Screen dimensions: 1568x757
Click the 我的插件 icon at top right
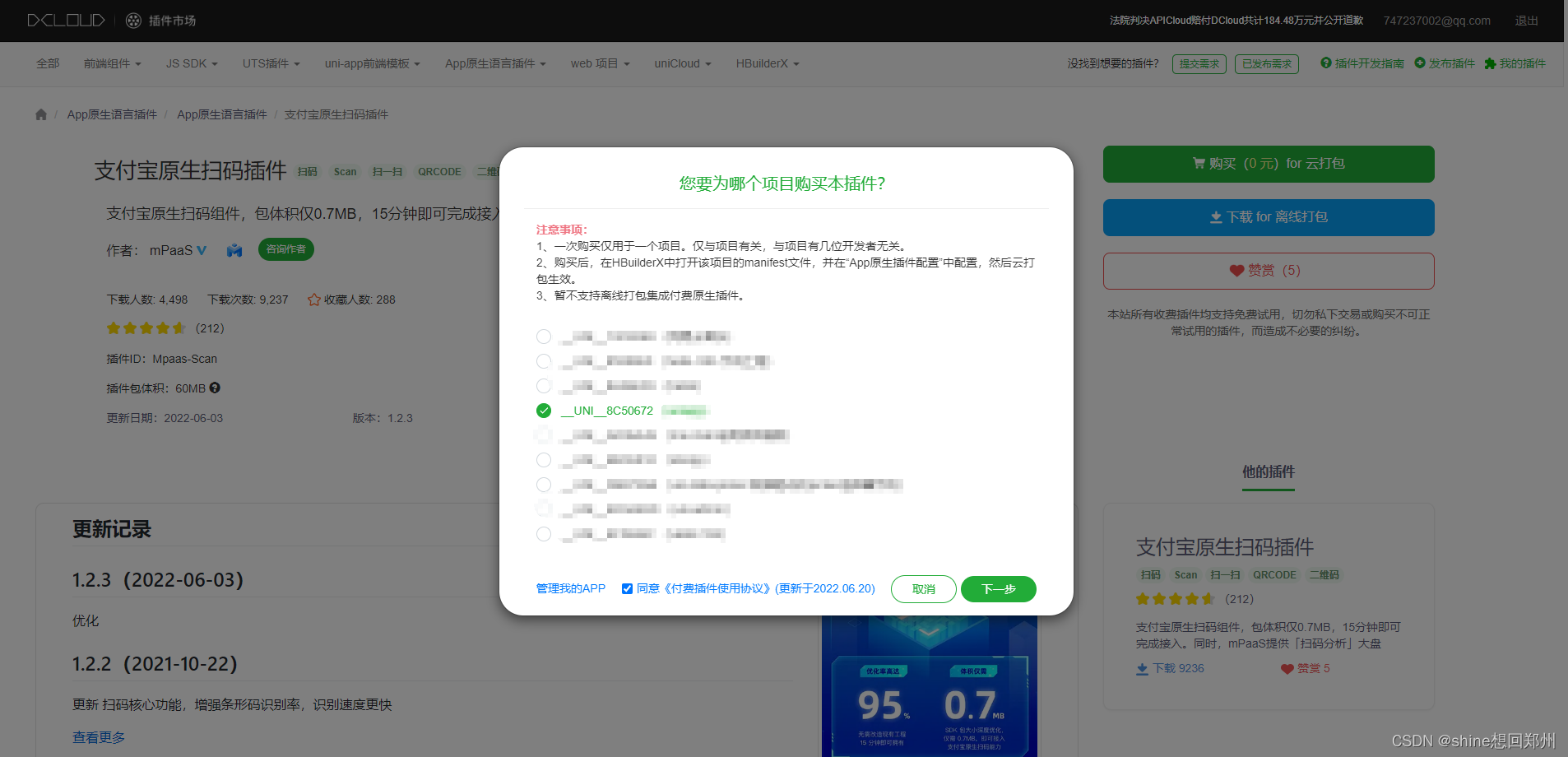1491,63
